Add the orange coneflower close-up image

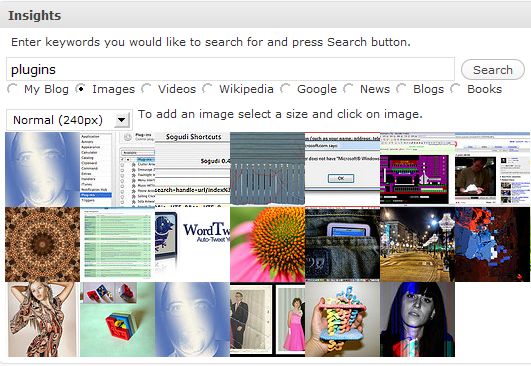click(x=268, y=244)
